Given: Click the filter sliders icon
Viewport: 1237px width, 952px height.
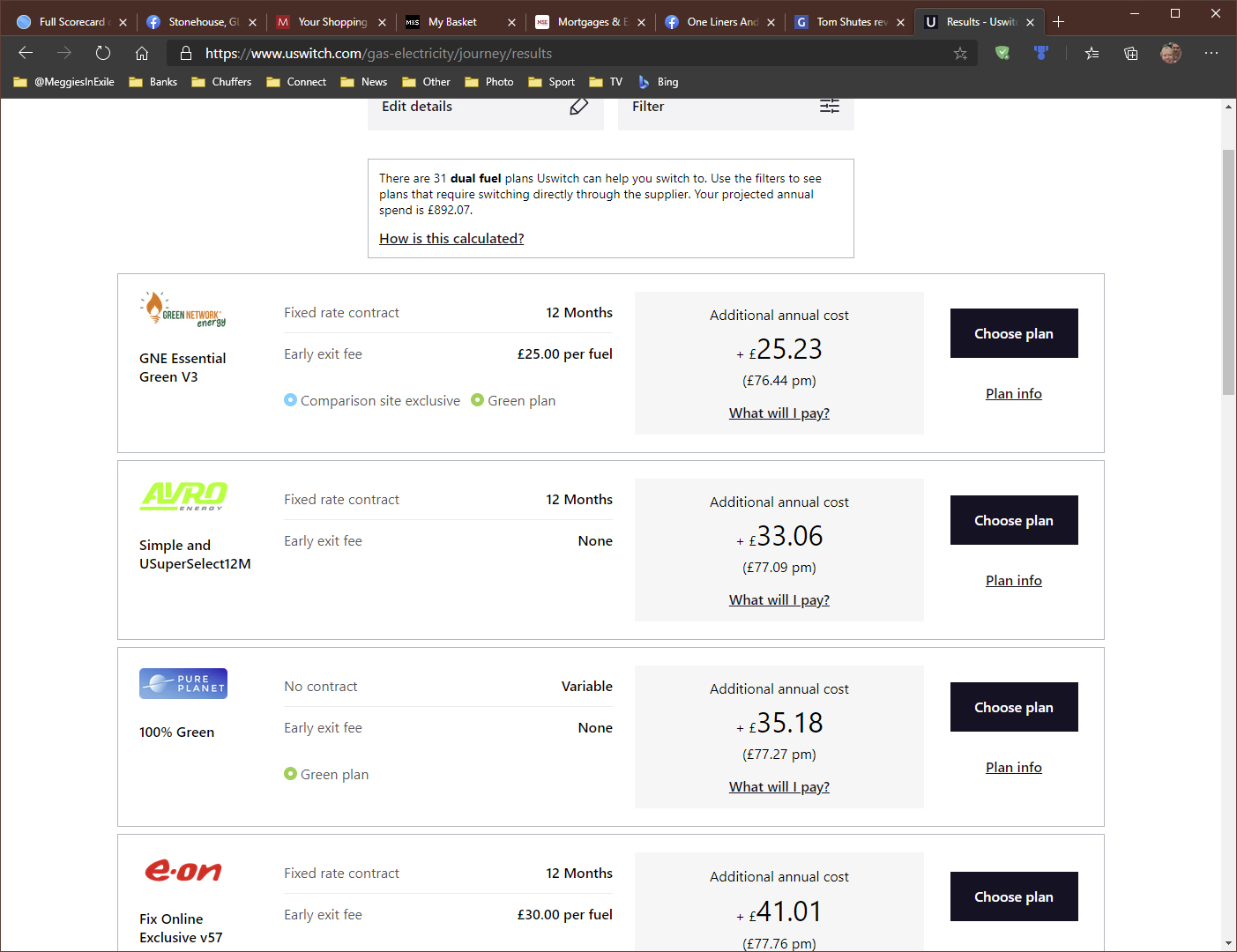Looking at the screenshot, I should tap(830, 106).
